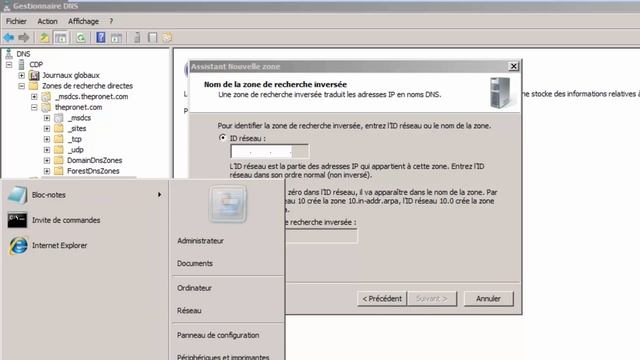
Task: Open the Bloc-notes jump list arrow
Action: click(160, 195)
